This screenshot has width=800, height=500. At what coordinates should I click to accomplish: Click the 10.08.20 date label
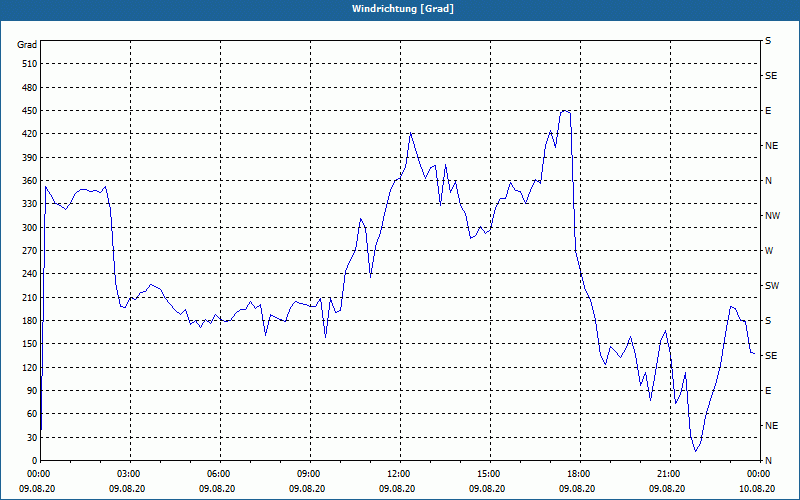[757, 488]
